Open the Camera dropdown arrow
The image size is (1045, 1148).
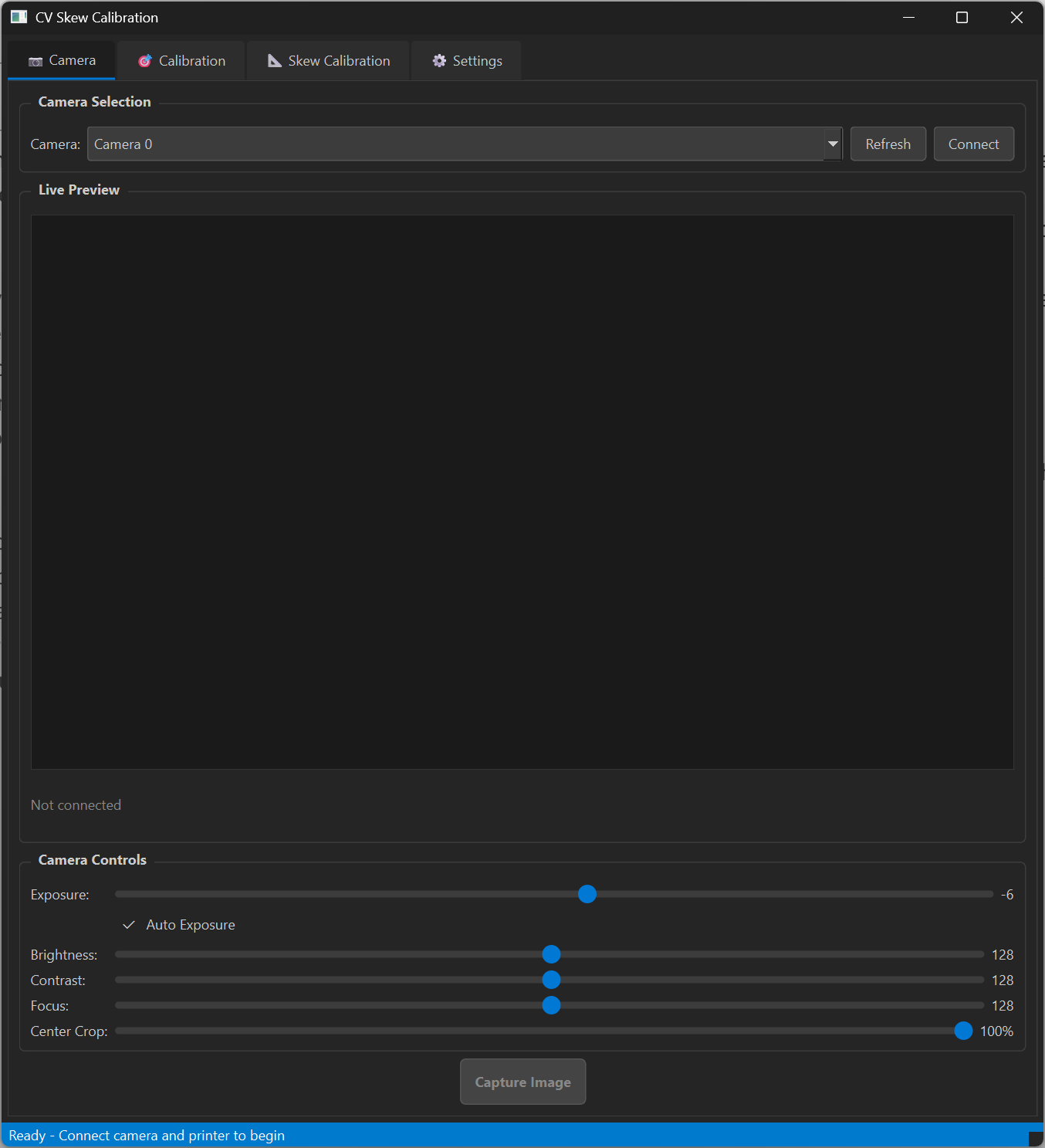833,144
